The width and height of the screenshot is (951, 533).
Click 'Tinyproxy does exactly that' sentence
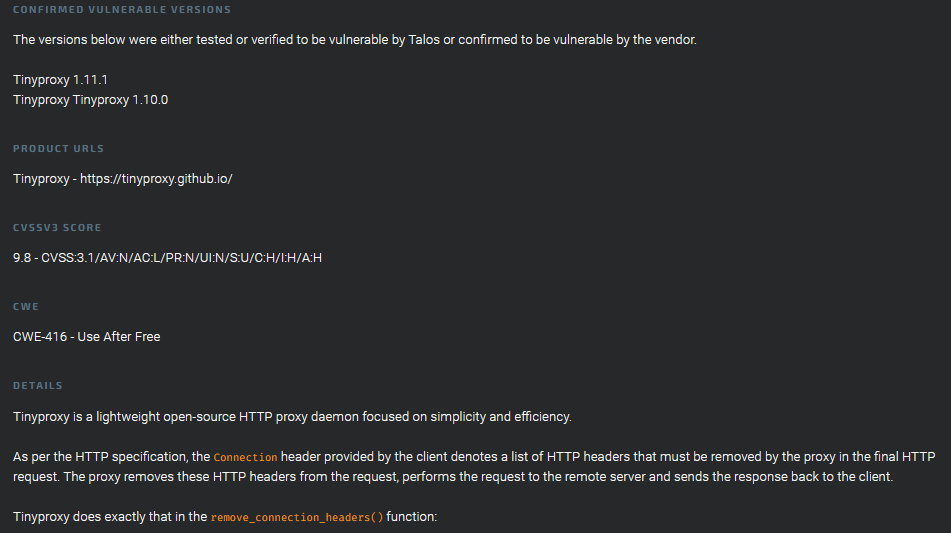[225, 517]
